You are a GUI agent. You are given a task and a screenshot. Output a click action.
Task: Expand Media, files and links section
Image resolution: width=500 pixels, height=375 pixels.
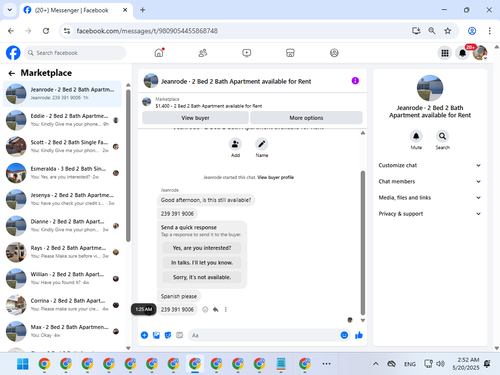pos(430,198)
